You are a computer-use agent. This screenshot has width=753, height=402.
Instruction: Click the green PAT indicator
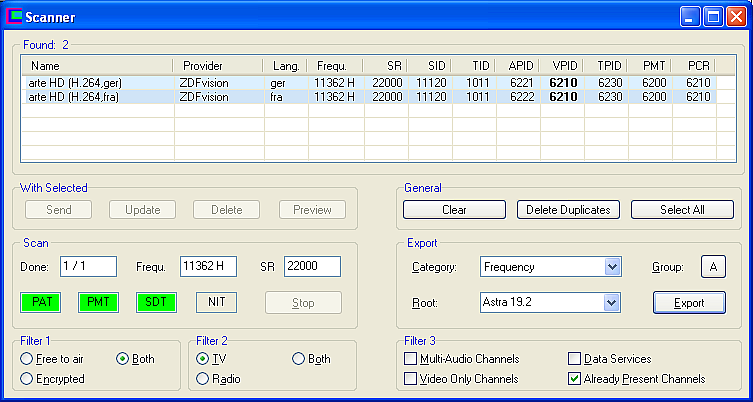[41, 302]
